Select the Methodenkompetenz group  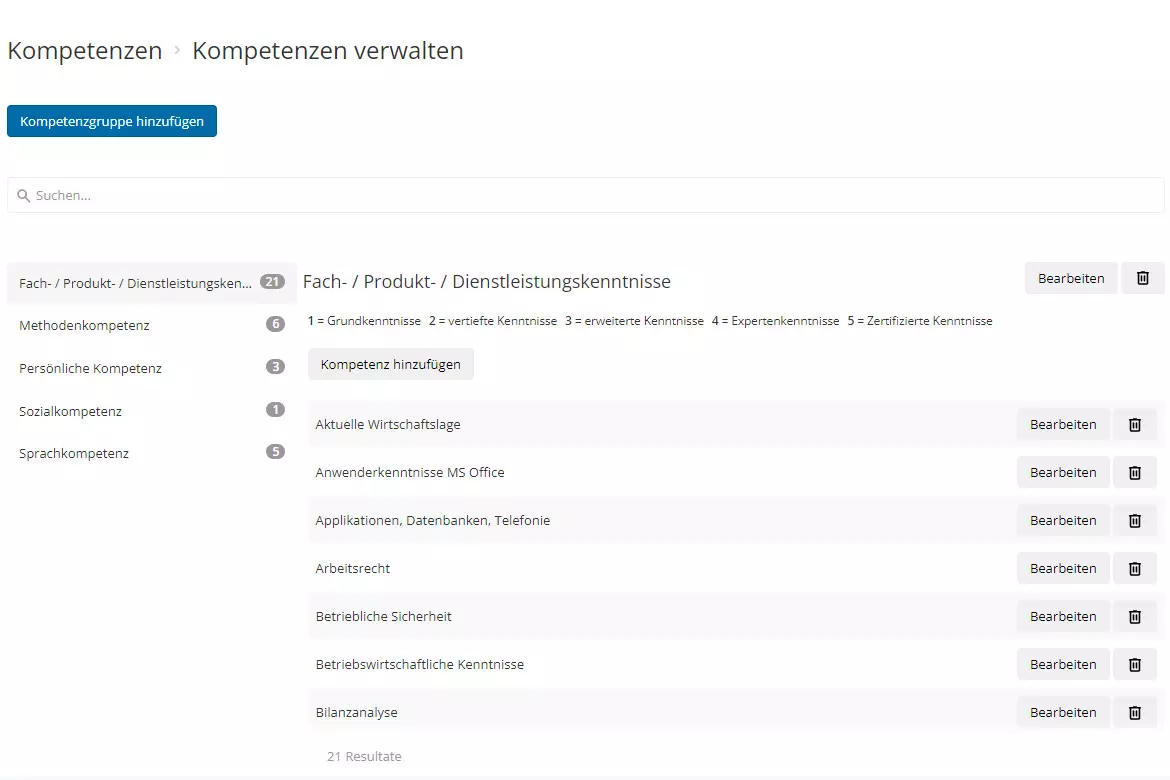(x=84, y=325)
